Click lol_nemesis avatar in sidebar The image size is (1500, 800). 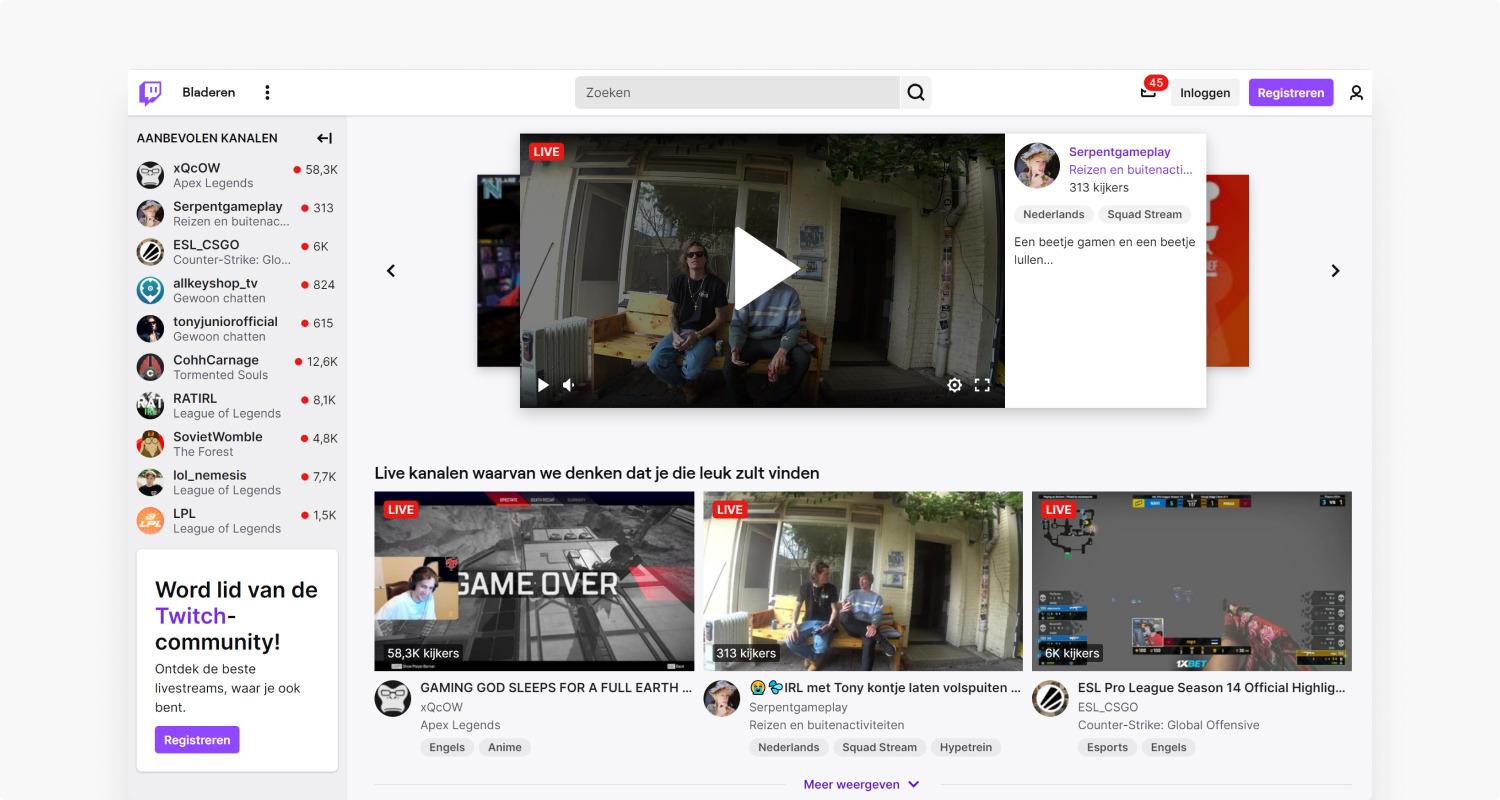(x=150, y=482)
